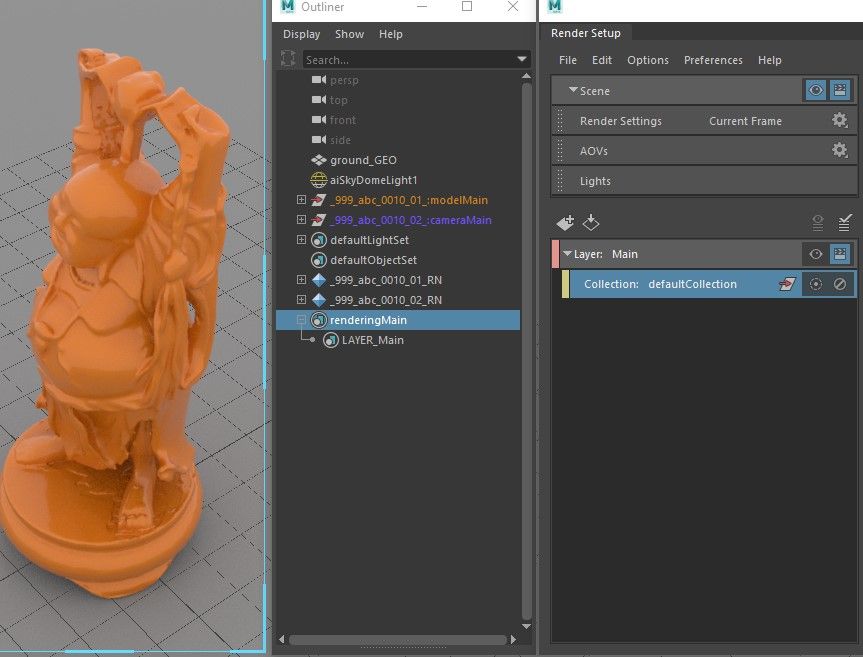Open the Display menu in the Outliner
863x657 pixels.
pos(301,33)
